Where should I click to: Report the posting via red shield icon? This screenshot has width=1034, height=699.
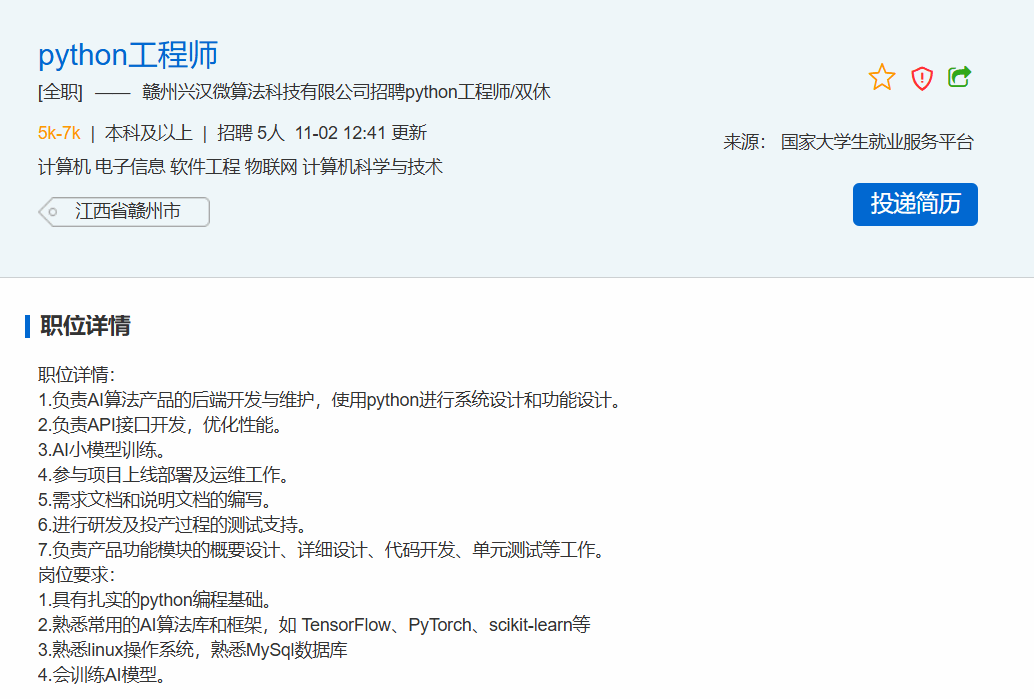[x=921, y=78]
